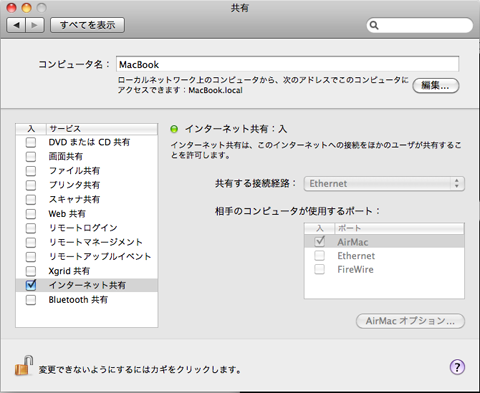480x393 pixels.
Task: Enable スキャナ共有 checkbox
Action: 31,199
